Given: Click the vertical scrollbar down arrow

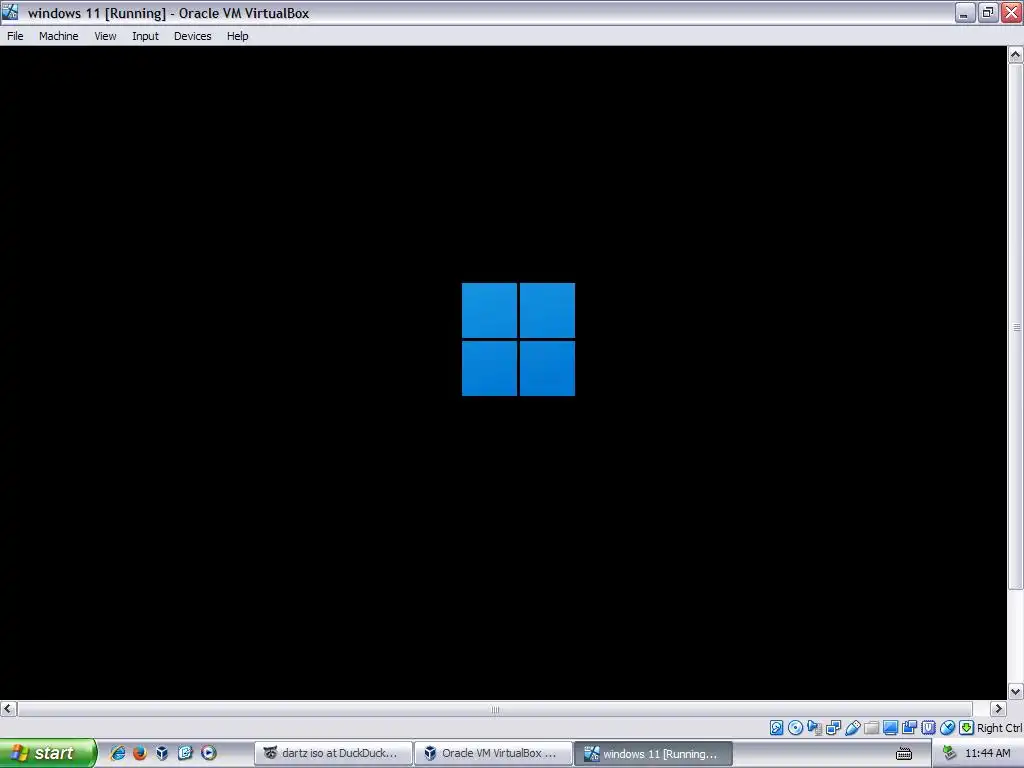Looking at the screenshot, I should click(1016, 691).
